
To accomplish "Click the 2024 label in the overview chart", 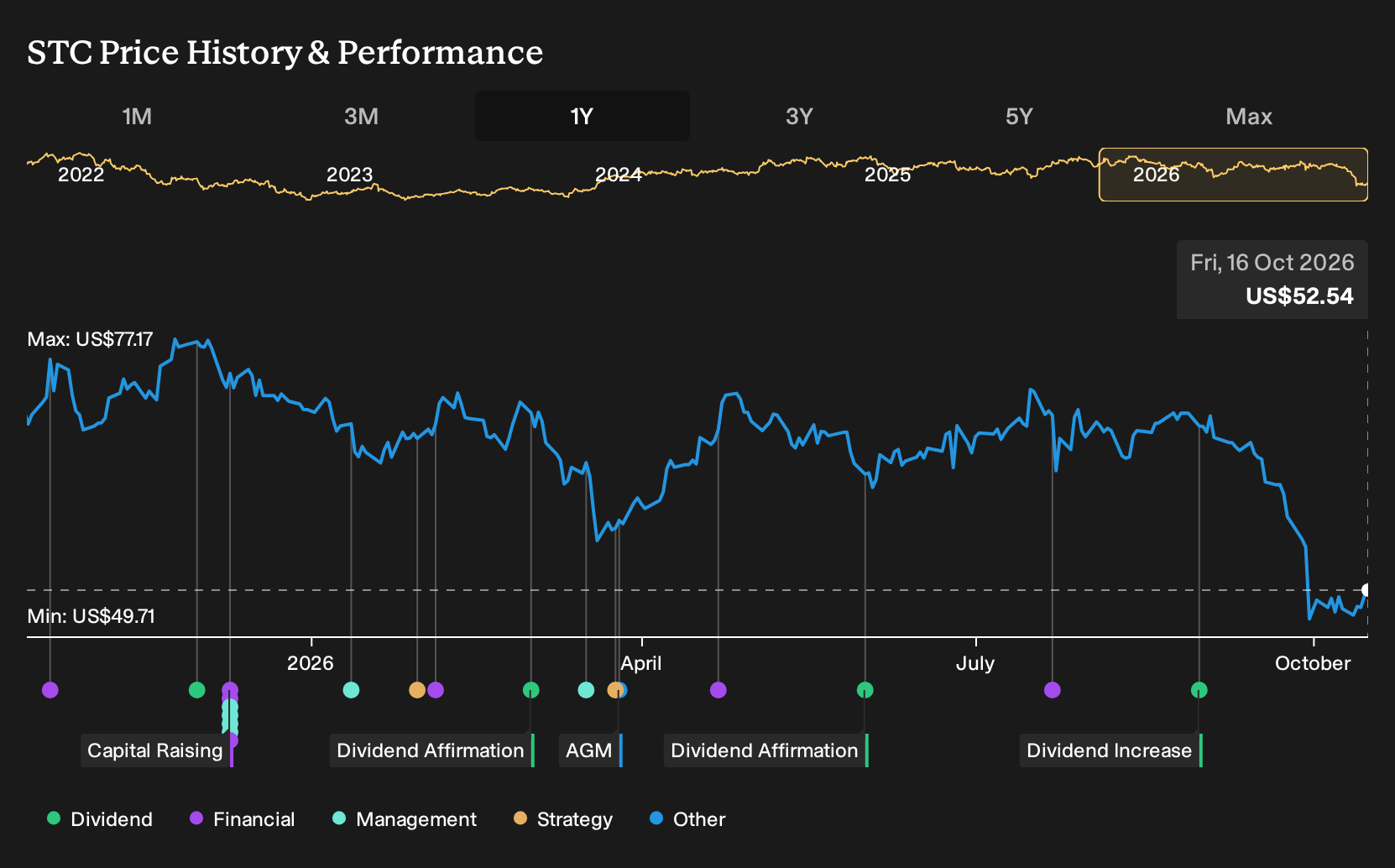I will pos(619,175).
